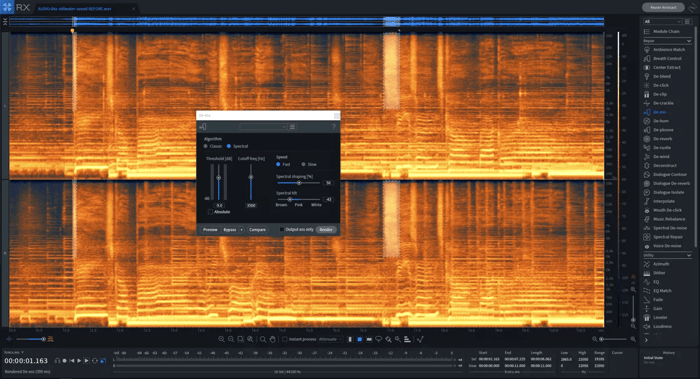700x379 pixels.
Task: Select the grab and drag hand tool
Action: pyautogui.click(x=272, y=339)
